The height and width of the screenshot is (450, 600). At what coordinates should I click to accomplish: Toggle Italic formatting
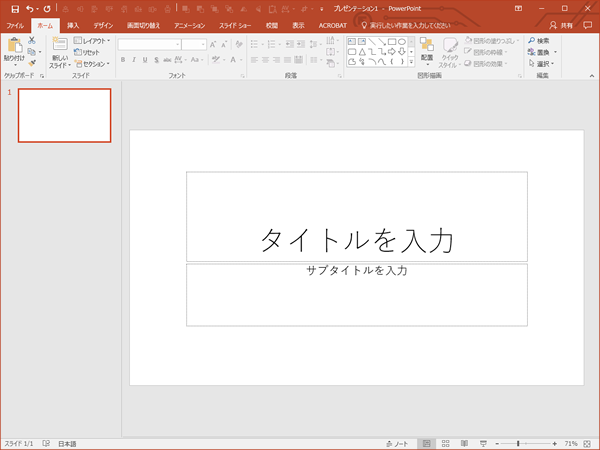click(x=134, y=60)
